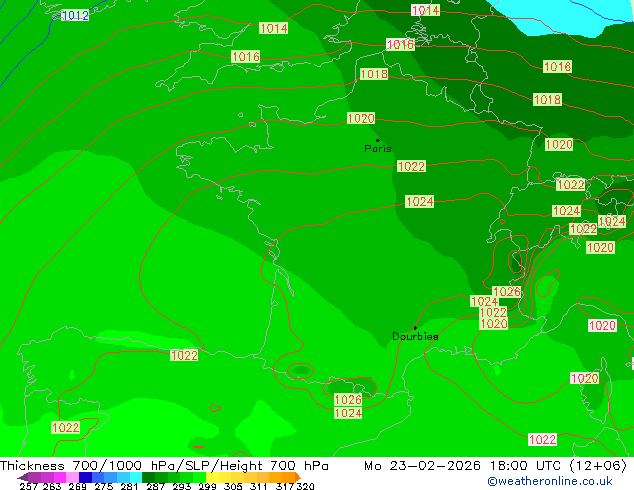Pick the bright yellow legend swatch above 299
This screenshot has width=634, height=490.
tap(212, 477)
